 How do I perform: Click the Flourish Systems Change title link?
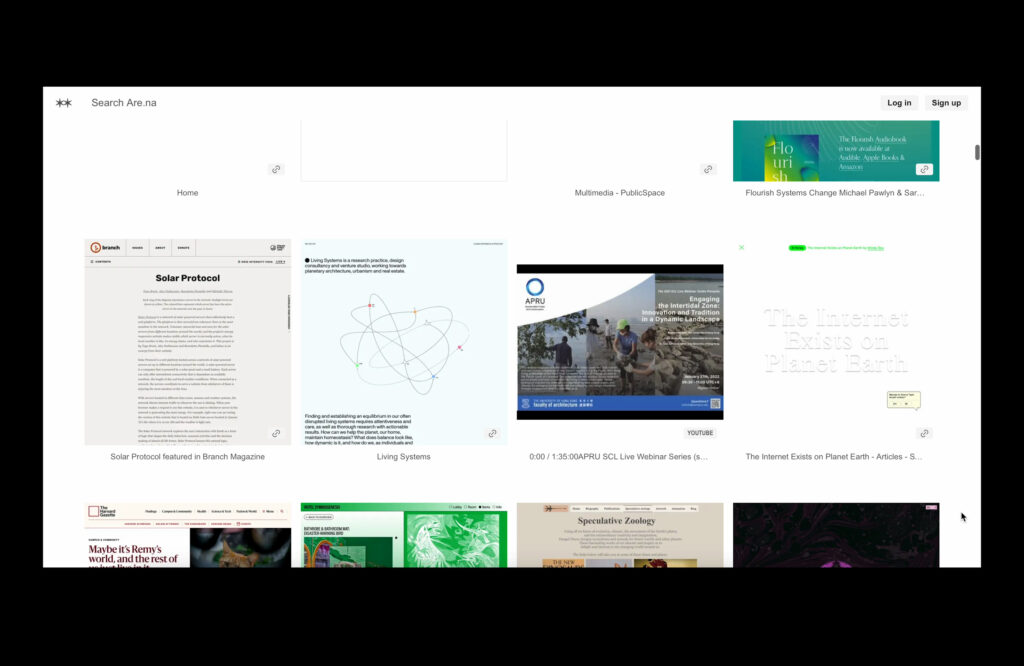point(835,193)
